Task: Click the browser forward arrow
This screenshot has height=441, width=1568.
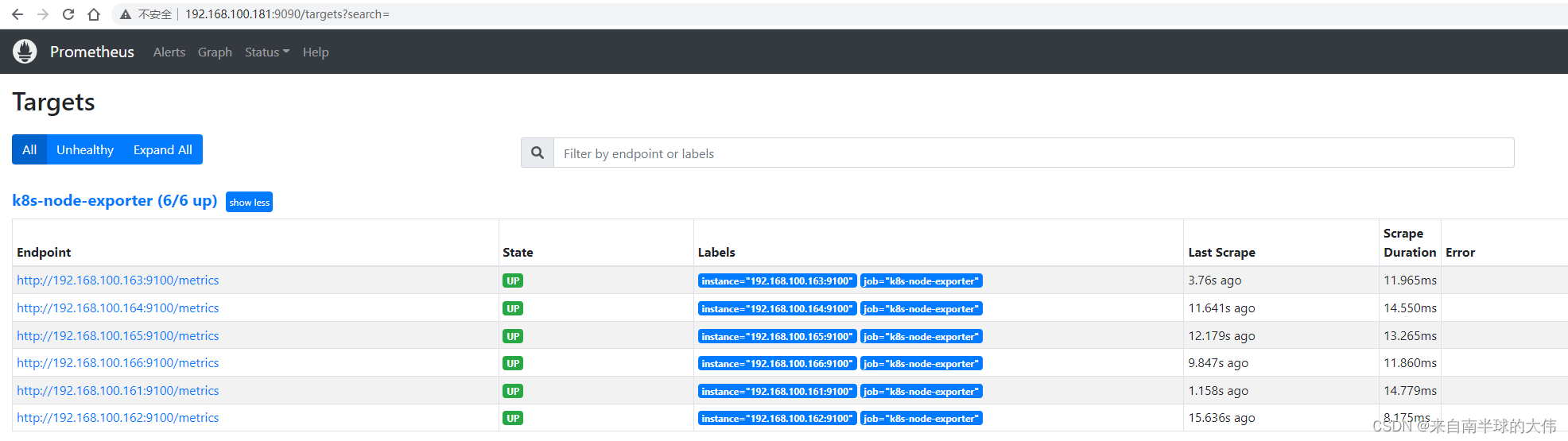Action: click(43, 14)
